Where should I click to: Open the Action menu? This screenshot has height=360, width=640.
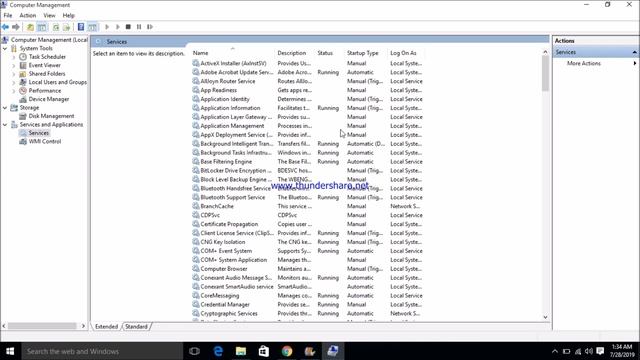coord(28,16)
